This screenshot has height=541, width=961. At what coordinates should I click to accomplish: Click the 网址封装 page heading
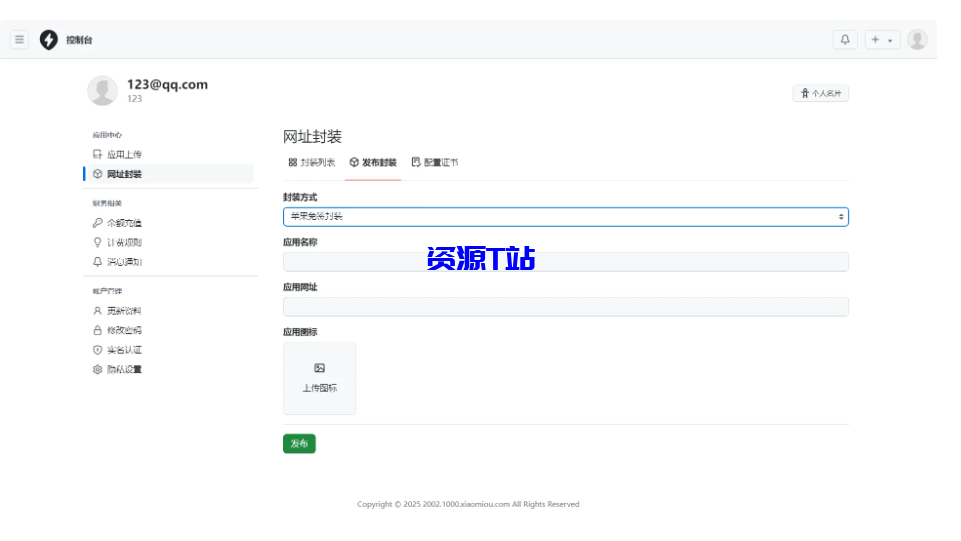(x=312, y=136)
